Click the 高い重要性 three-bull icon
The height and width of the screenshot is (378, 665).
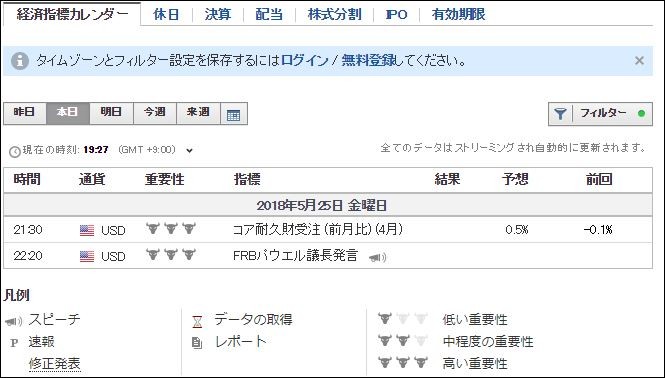(403, 363)
